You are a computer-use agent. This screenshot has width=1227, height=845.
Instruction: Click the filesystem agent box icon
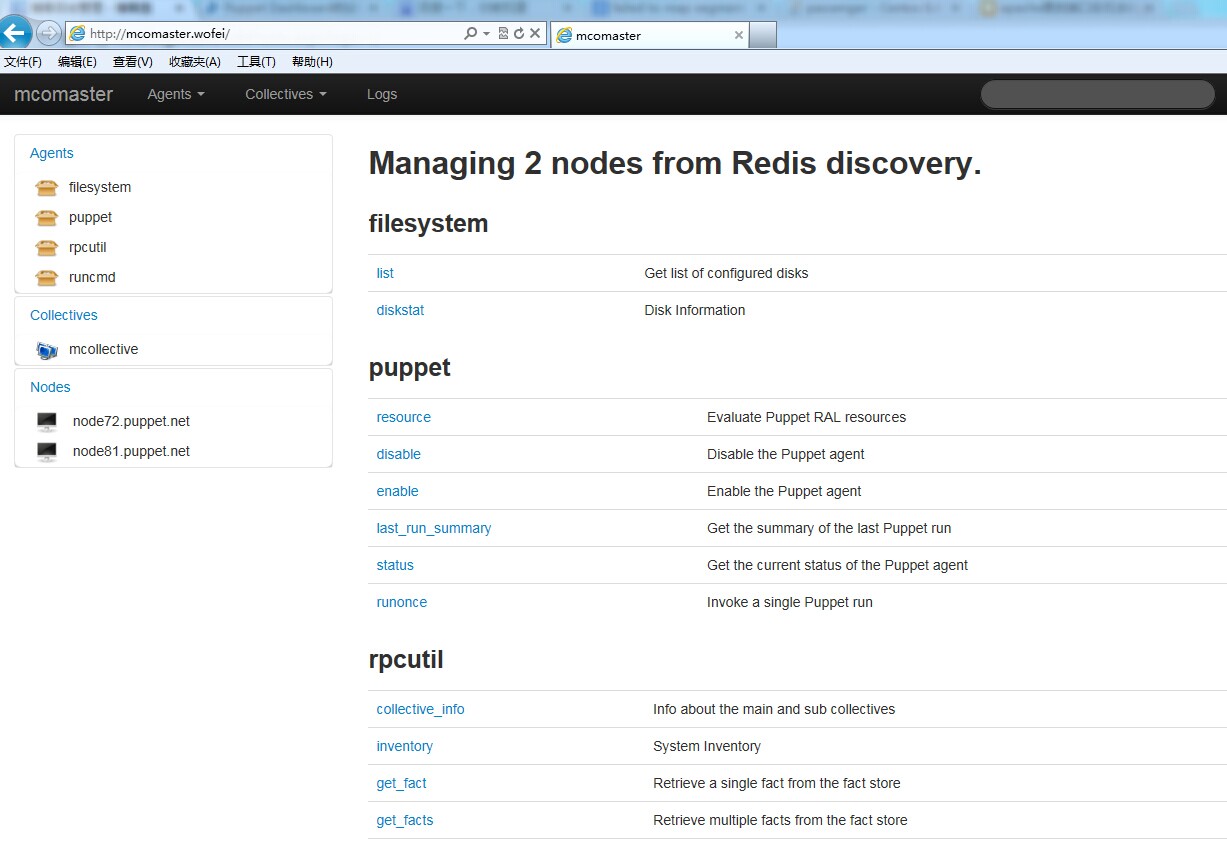click(47, 187)
